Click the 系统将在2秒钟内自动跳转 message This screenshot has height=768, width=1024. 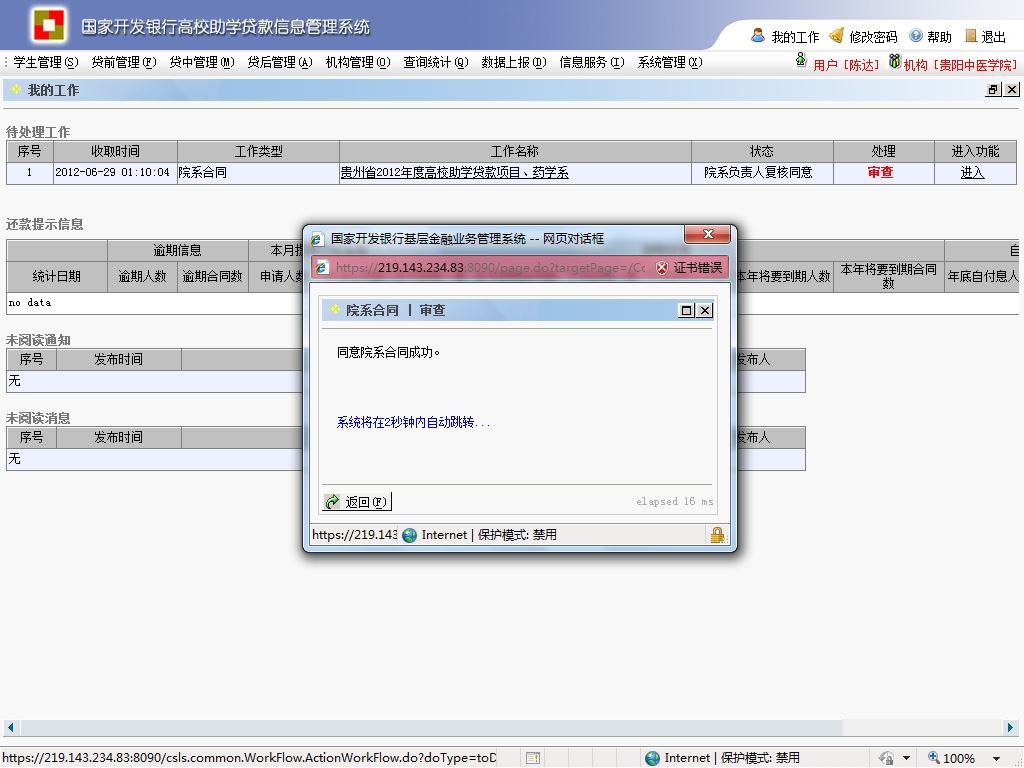[x=413, y=423]
